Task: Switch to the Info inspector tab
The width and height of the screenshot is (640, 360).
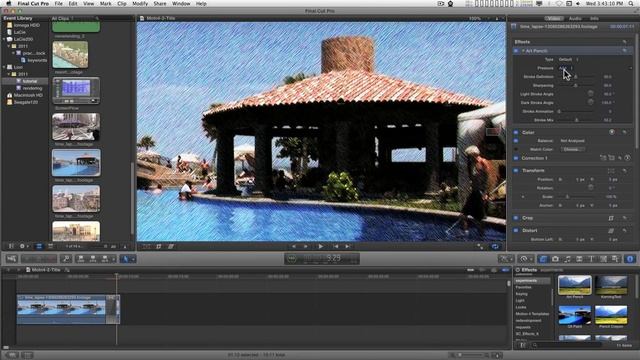Action: click(594, 18)
